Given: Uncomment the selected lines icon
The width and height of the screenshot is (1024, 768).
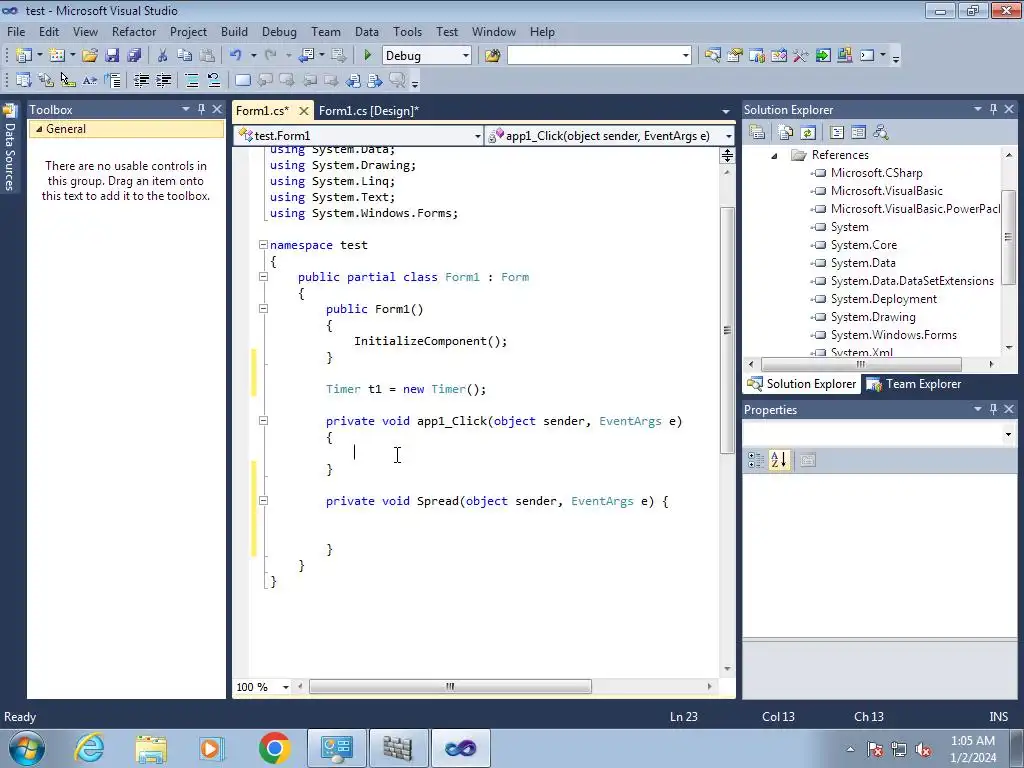Looking at the screenshot, I should click(x=214, y=80).
